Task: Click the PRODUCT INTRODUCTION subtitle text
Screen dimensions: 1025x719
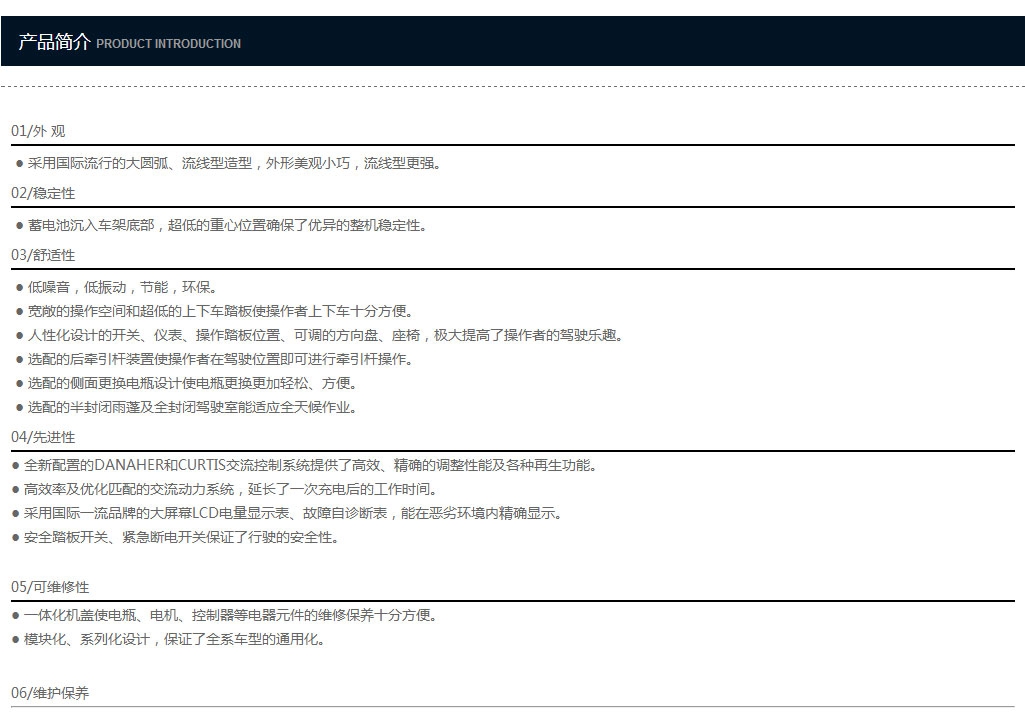Action: 169,44
